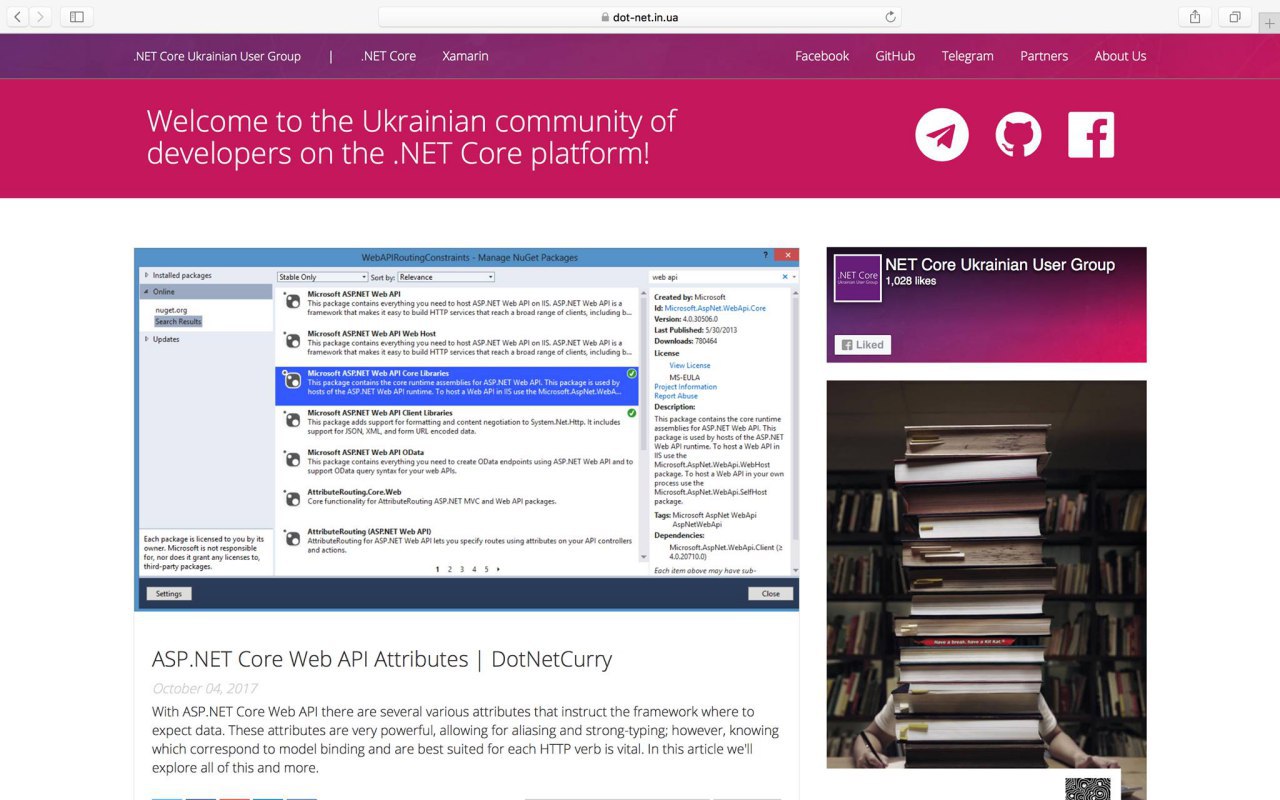Click Report Abuse in the NuGet screenshot

pos(676,396)
